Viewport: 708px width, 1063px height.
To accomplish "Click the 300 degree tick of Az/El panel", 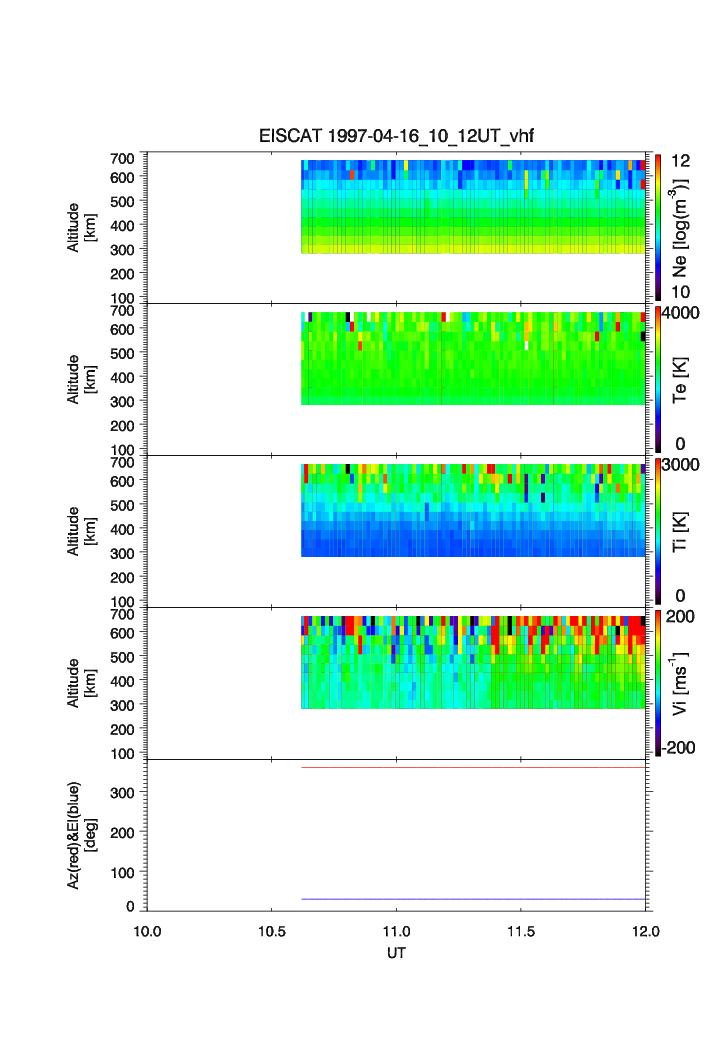I will [122, 793].
